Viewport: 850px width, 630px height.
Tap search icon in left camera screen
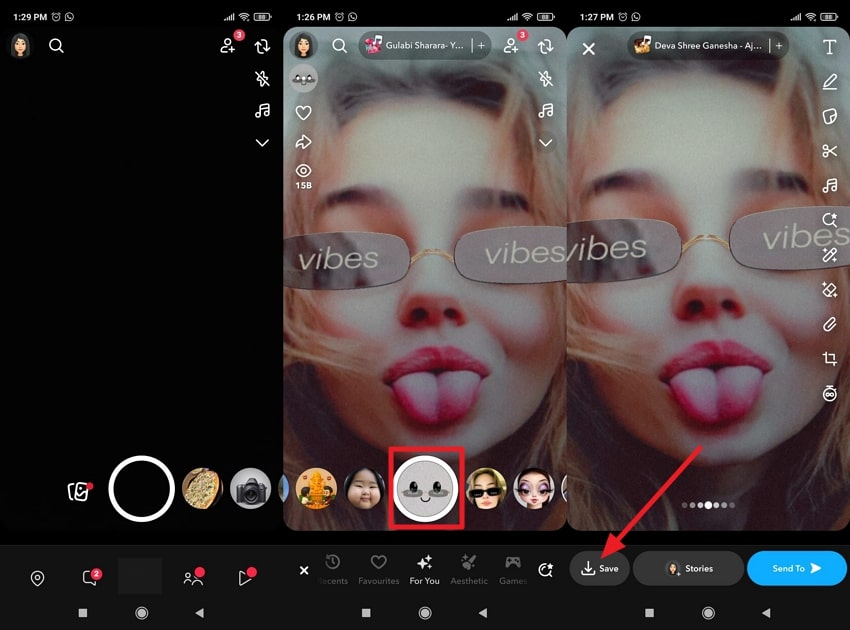coord(56,46)
